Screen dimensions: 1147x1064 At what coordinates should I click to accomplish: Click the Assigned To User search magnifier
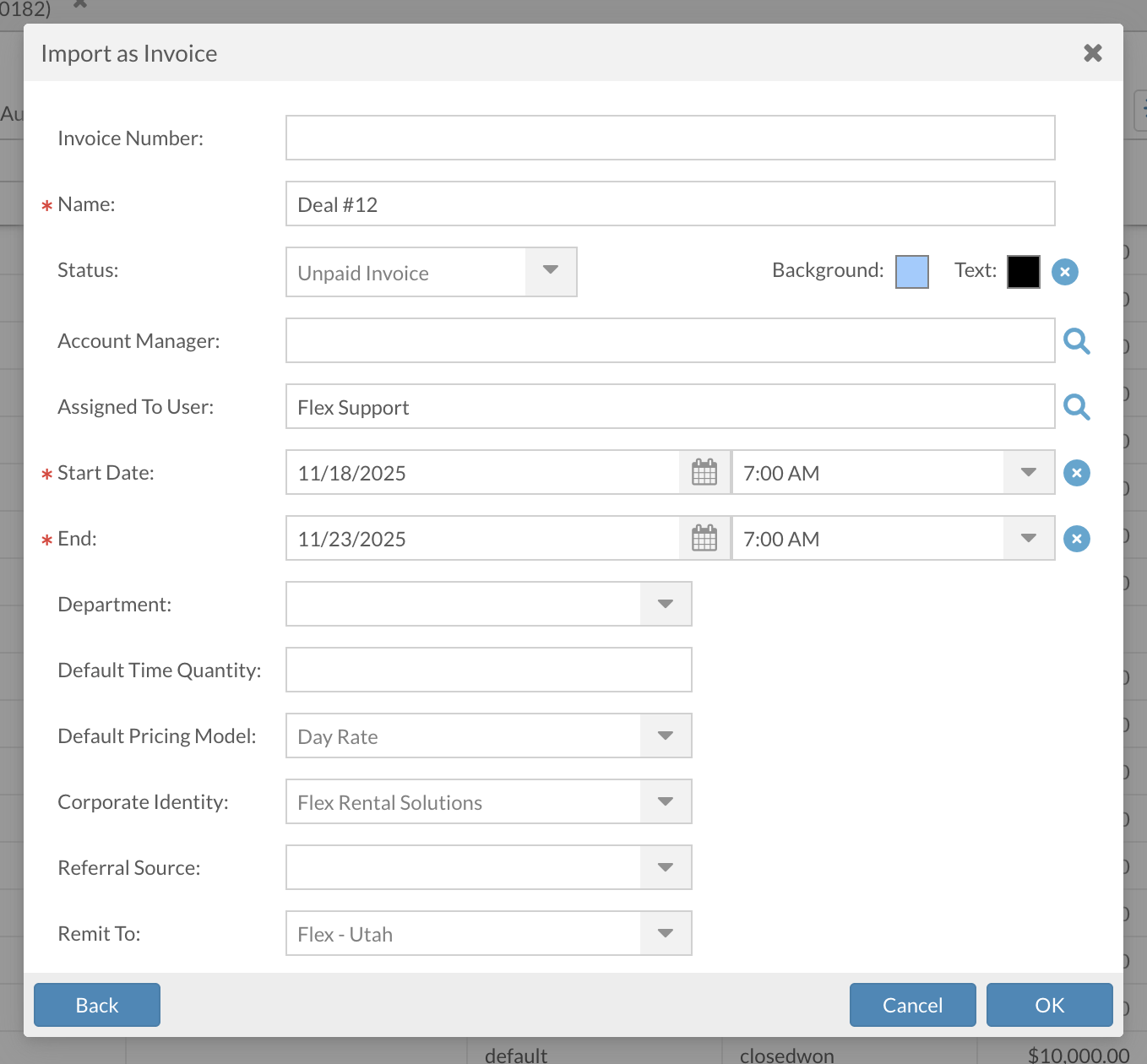1076,407
